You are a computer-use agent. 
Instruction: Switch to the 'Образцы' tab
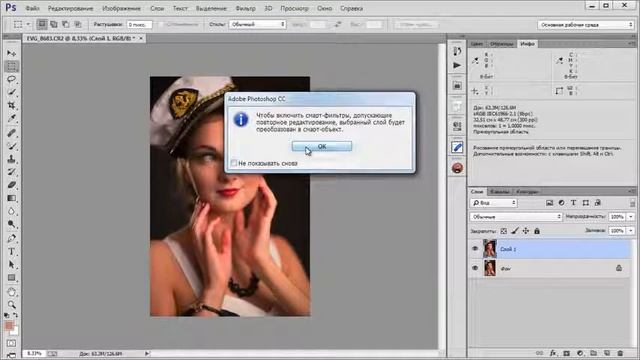coord(502,44)
